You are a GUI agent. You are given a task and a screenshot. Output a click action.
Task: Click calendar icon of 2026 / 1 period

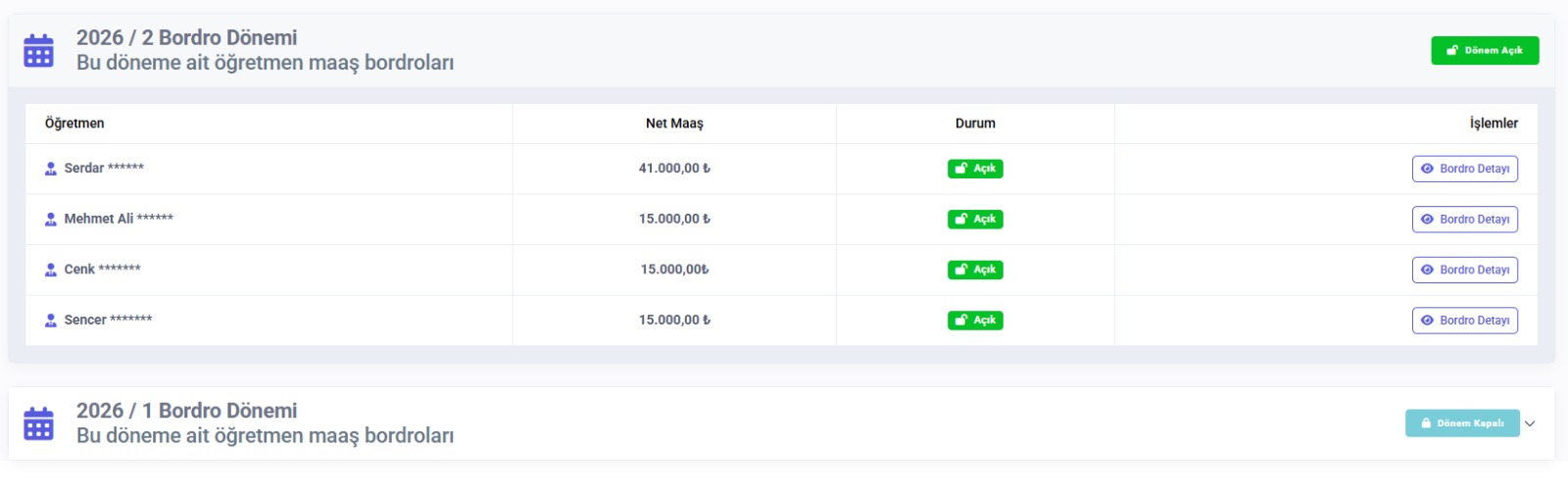pos(38,423)
